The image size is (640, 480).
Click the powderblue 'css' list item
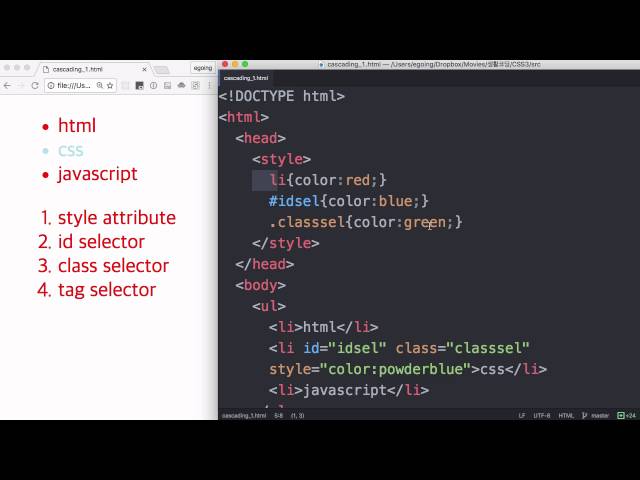(x=71, y=151)
